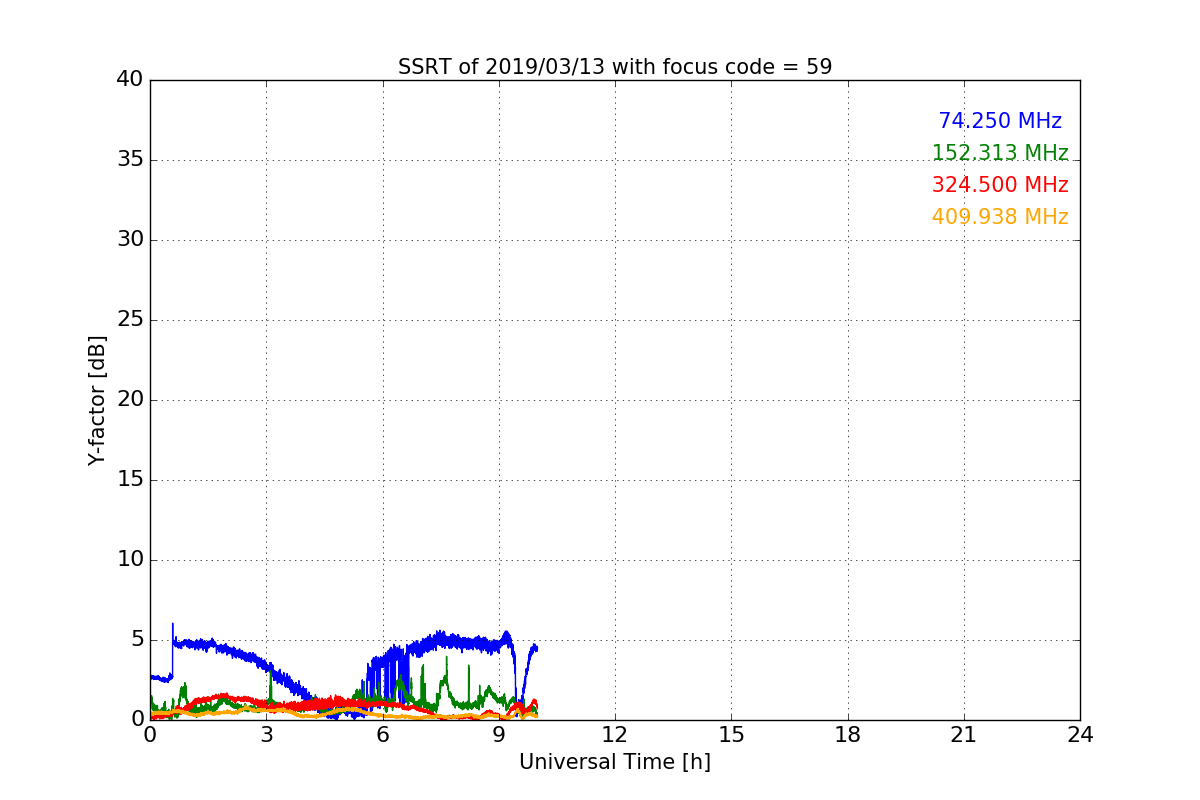The width and height of the screenshot is (1200, 800).
Task: Click the y-axis tick label 25
Action: pyautogui.click(x=130, y=320)
